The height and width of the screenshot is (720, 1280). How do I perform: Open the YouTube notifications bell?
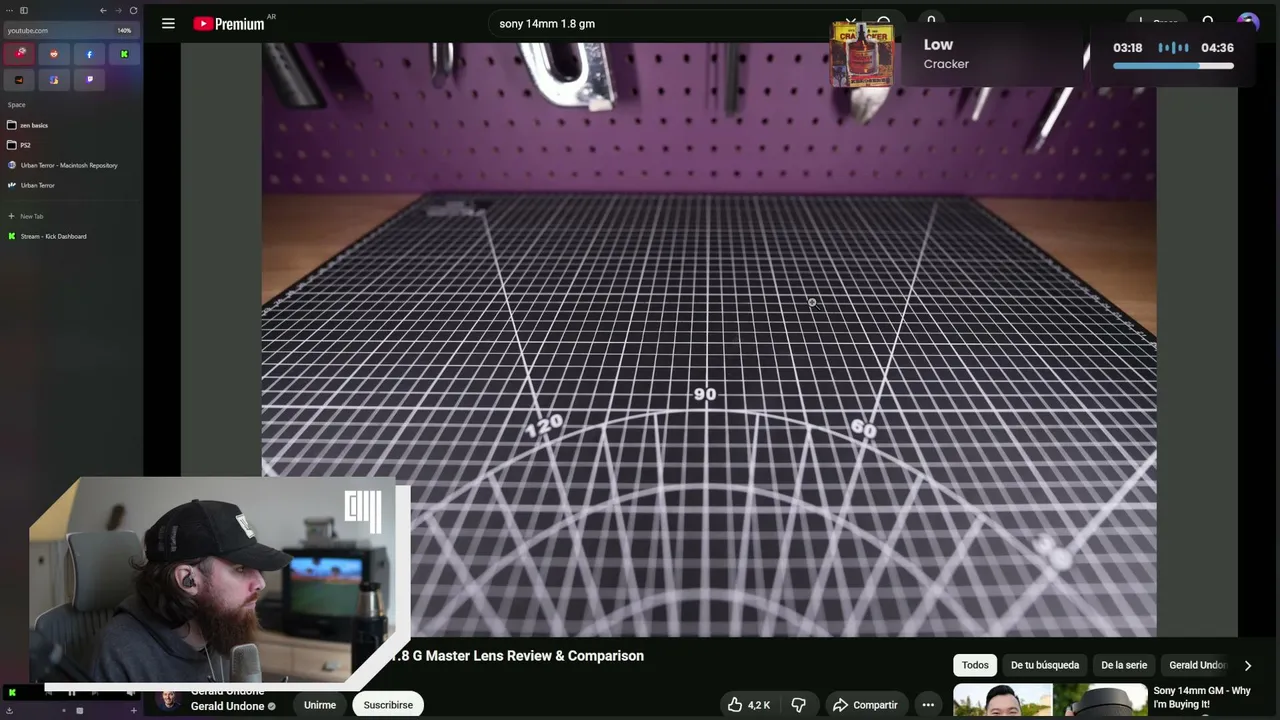pos(1208,21)
